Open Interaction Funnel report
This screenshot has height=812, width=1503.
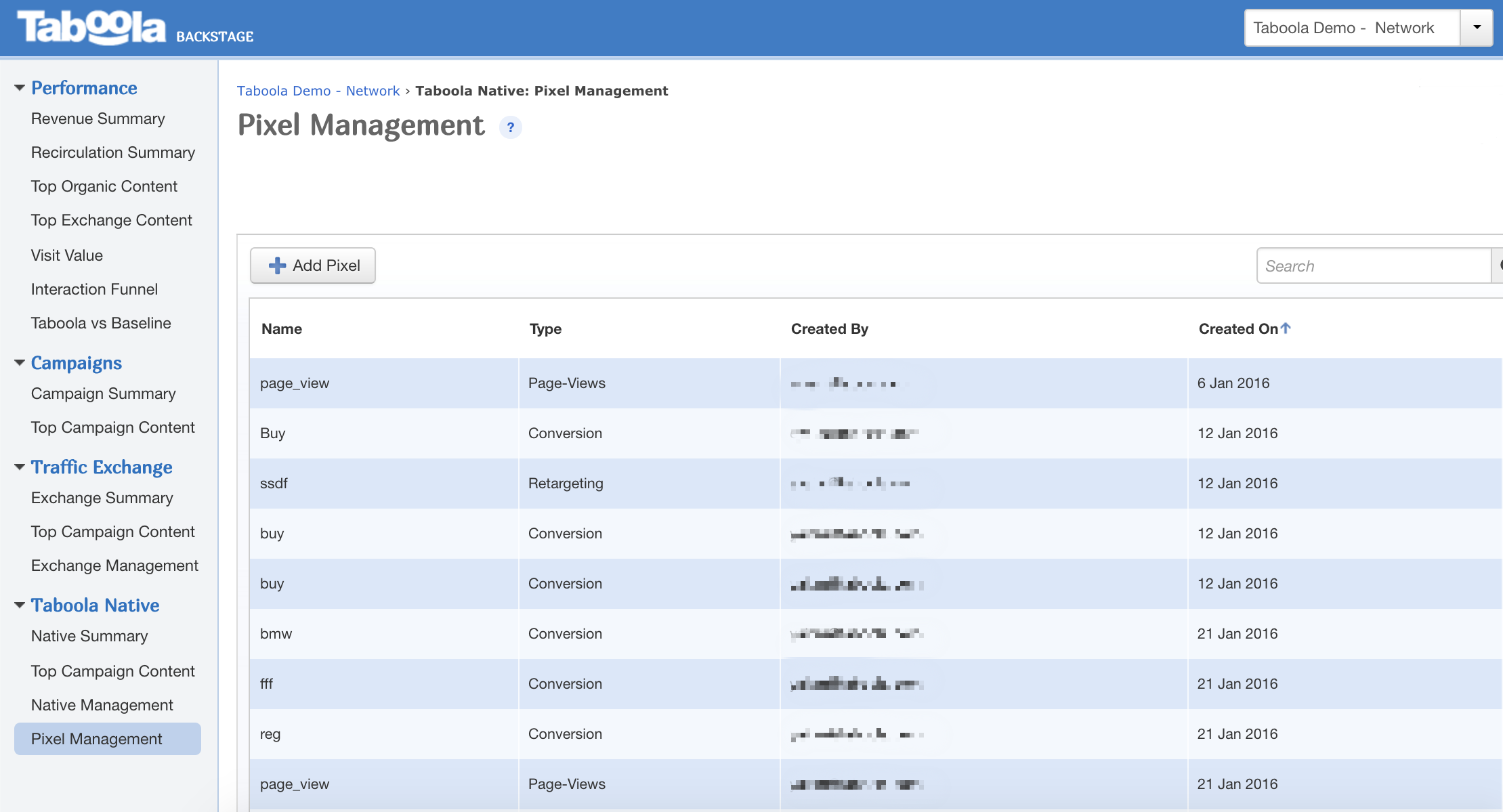(x=94, y=289)
